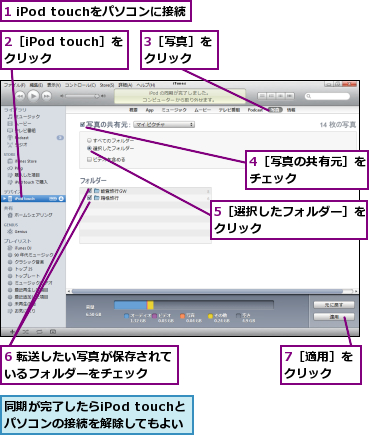Viewport: 369px width, 435px height.
Task: Toggle the second folder checkbox below GW folder
Action: pos(89,198)
